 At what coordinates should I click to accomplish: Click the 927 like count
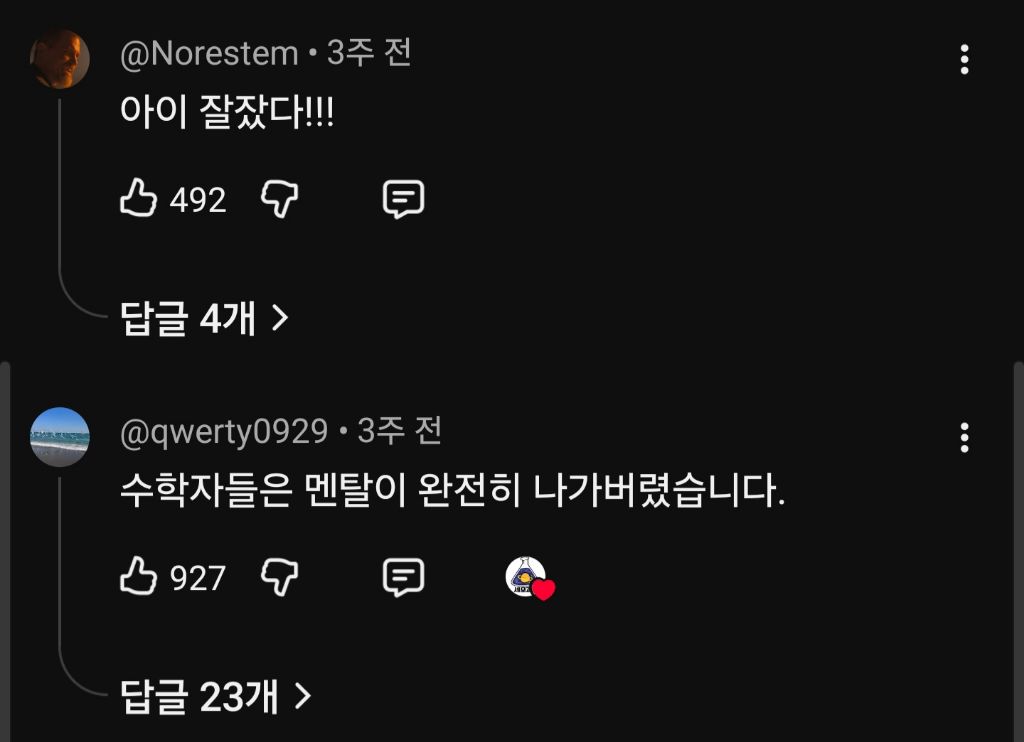(198, 578)
